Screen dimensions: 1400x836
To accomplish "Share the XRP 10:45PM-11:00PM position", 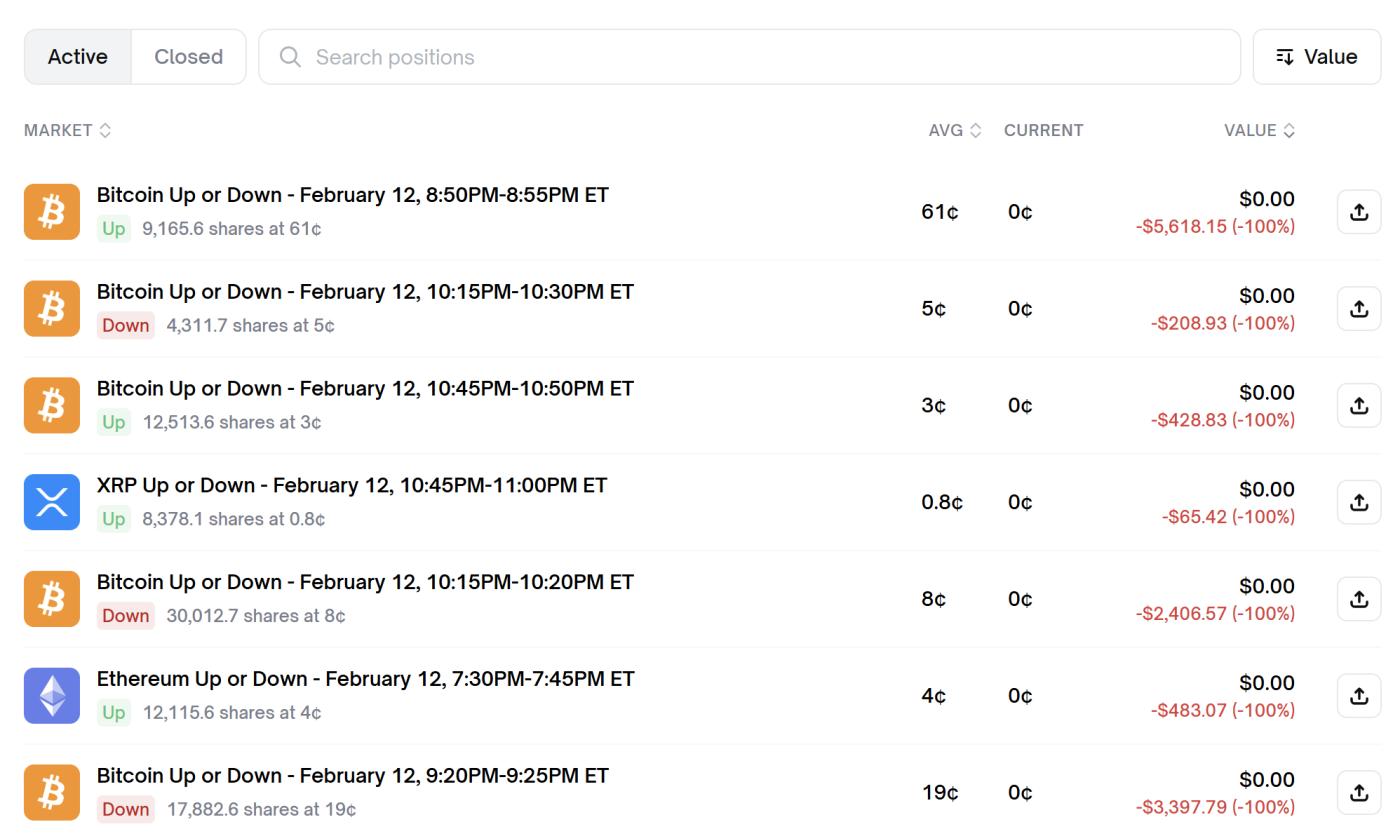I will pos(1358,502).
